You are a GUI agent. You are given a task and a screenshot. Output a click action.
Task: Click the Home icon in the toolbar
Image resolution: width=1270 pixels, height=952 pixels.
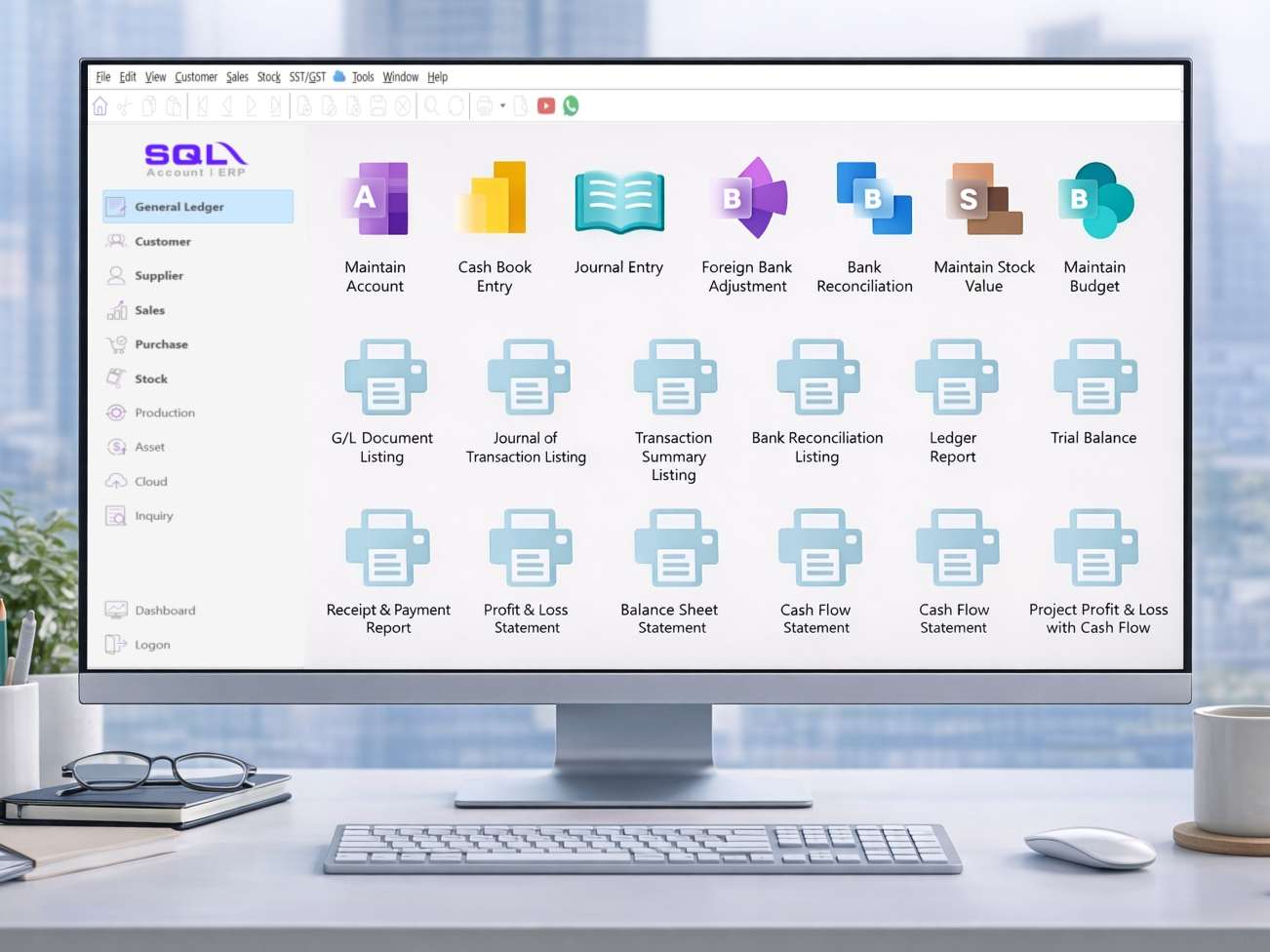pyautogui.click(x=100, y=105)
